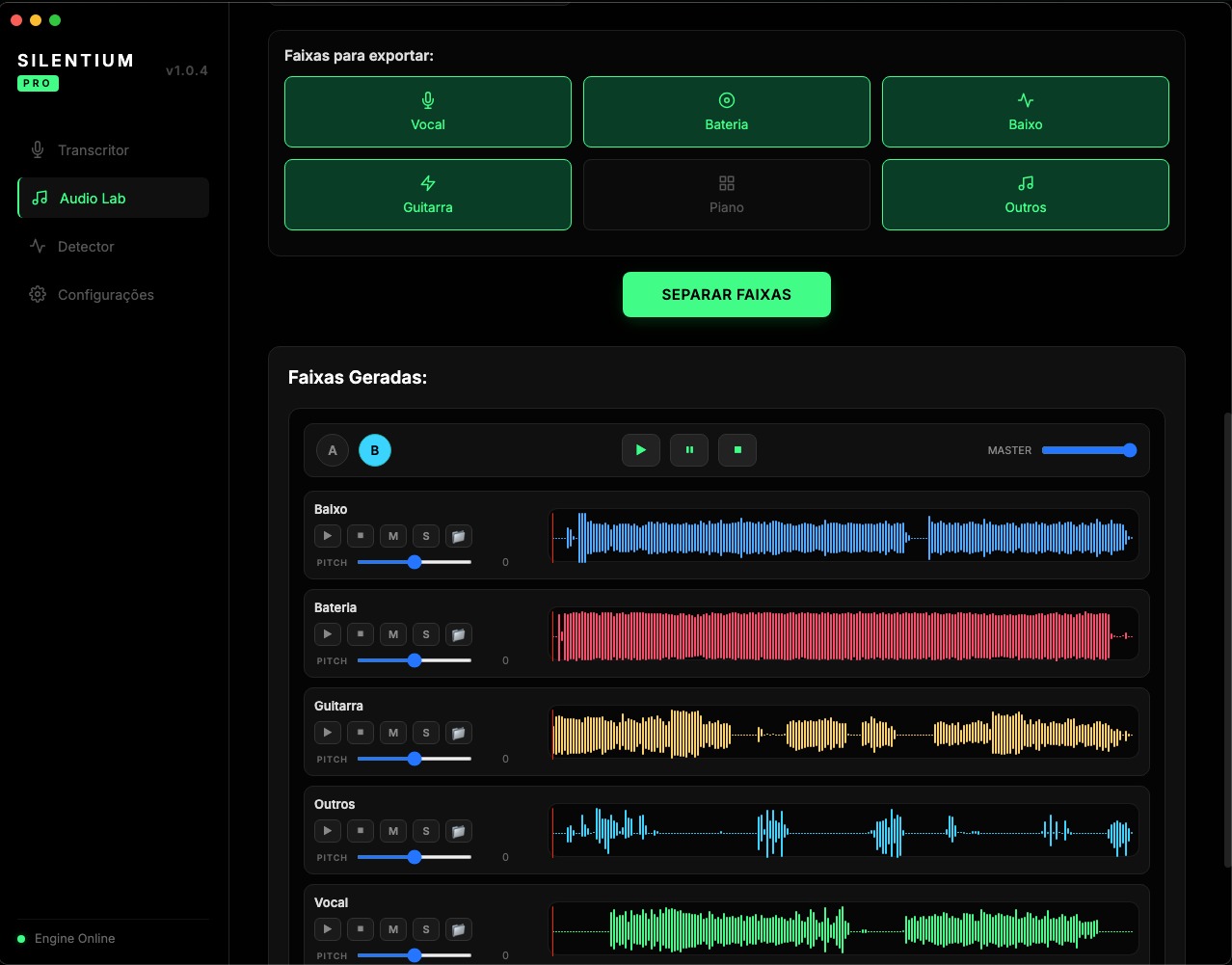
Task: Mute the Bateria track
Action: click(393, 633)
